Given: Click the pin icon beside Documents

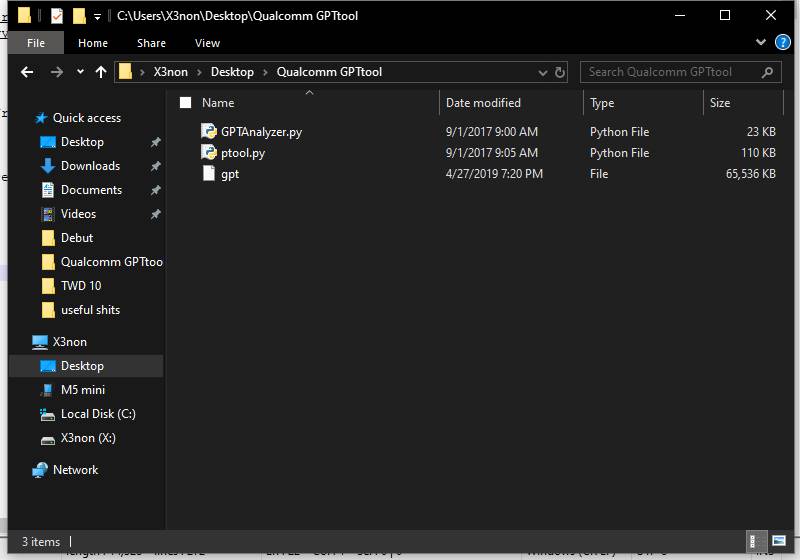Looking at the screenshot, I should [156, 190].
